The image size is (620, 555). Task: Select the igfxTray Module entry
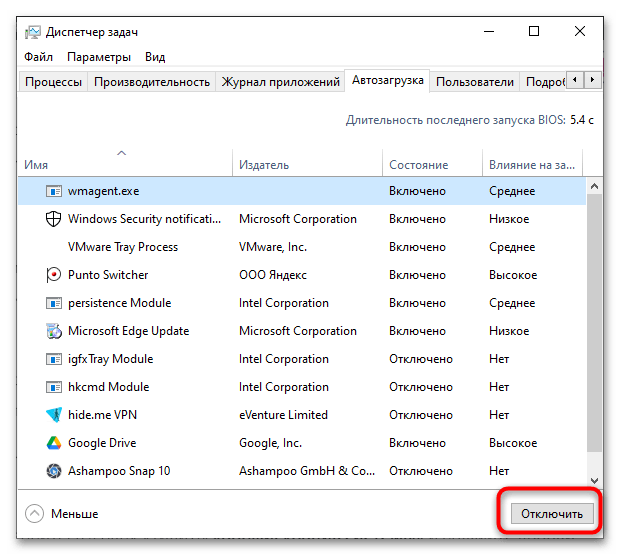pos(302,359)
